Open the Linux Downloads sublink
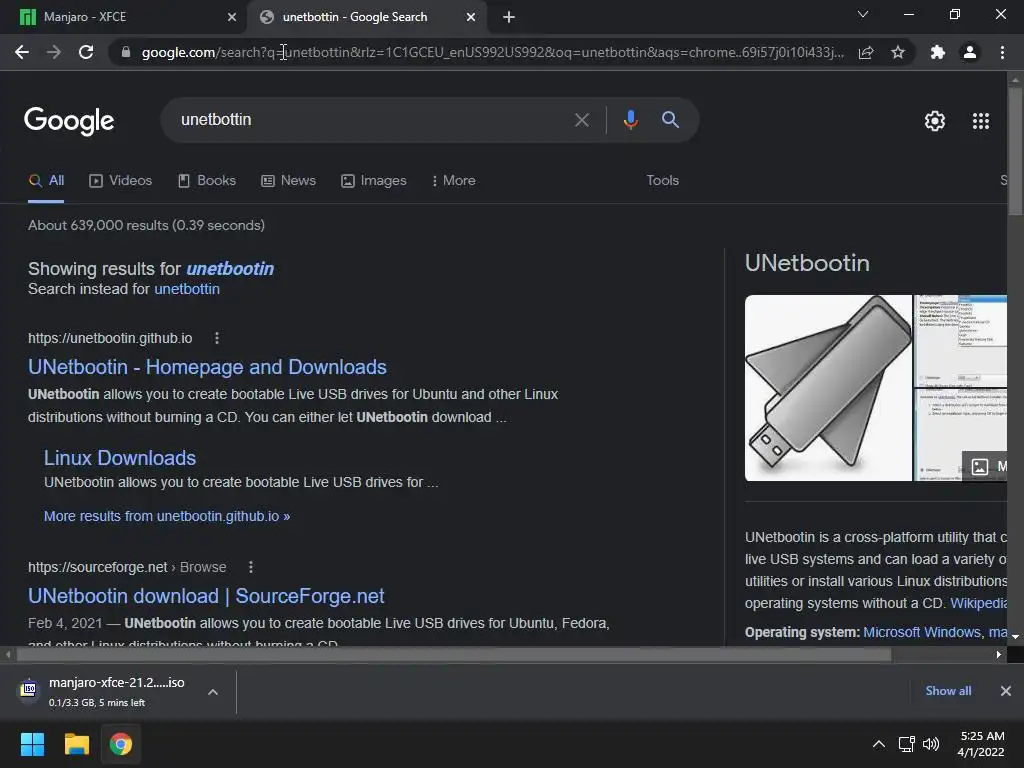 120,458
